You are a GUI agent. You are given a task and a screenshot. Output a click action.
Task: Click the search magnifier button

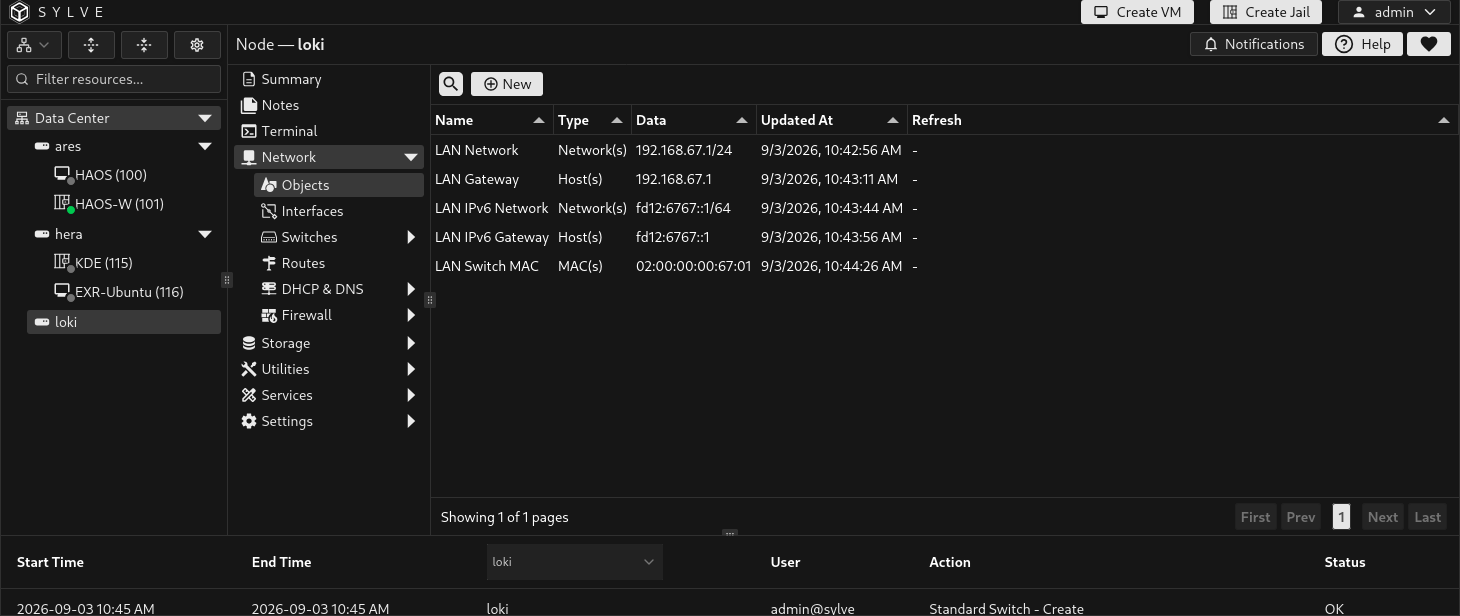[x=451, y=84]
